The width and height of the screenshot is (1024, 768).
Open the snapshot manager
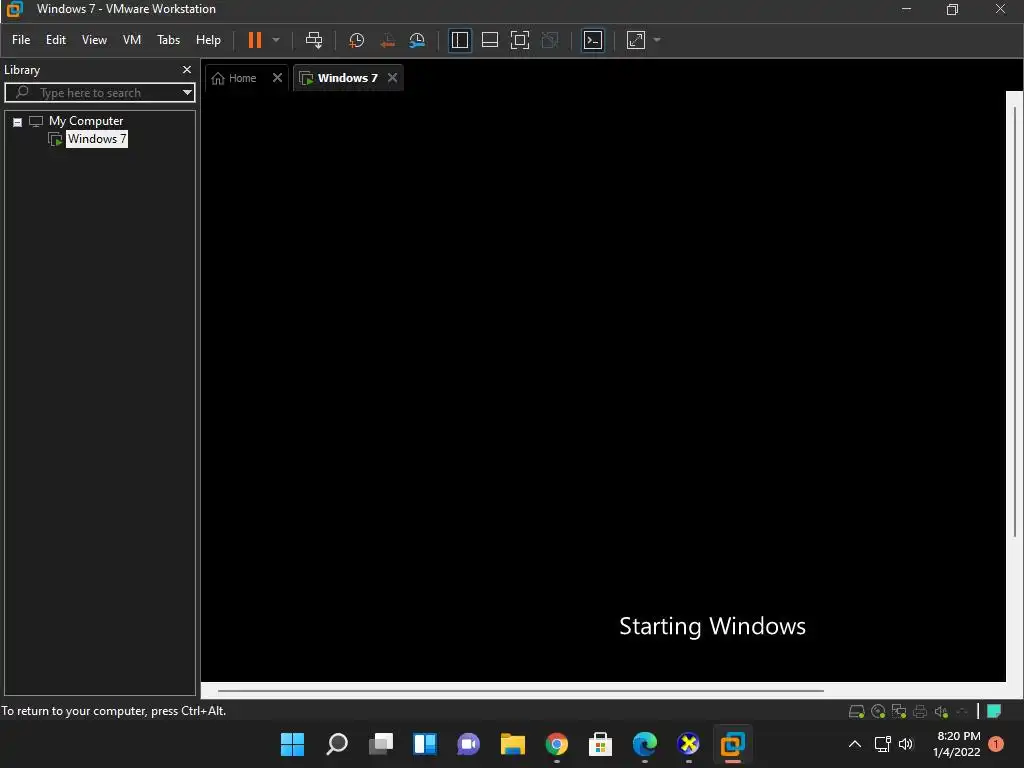click(x=417, y=40)
